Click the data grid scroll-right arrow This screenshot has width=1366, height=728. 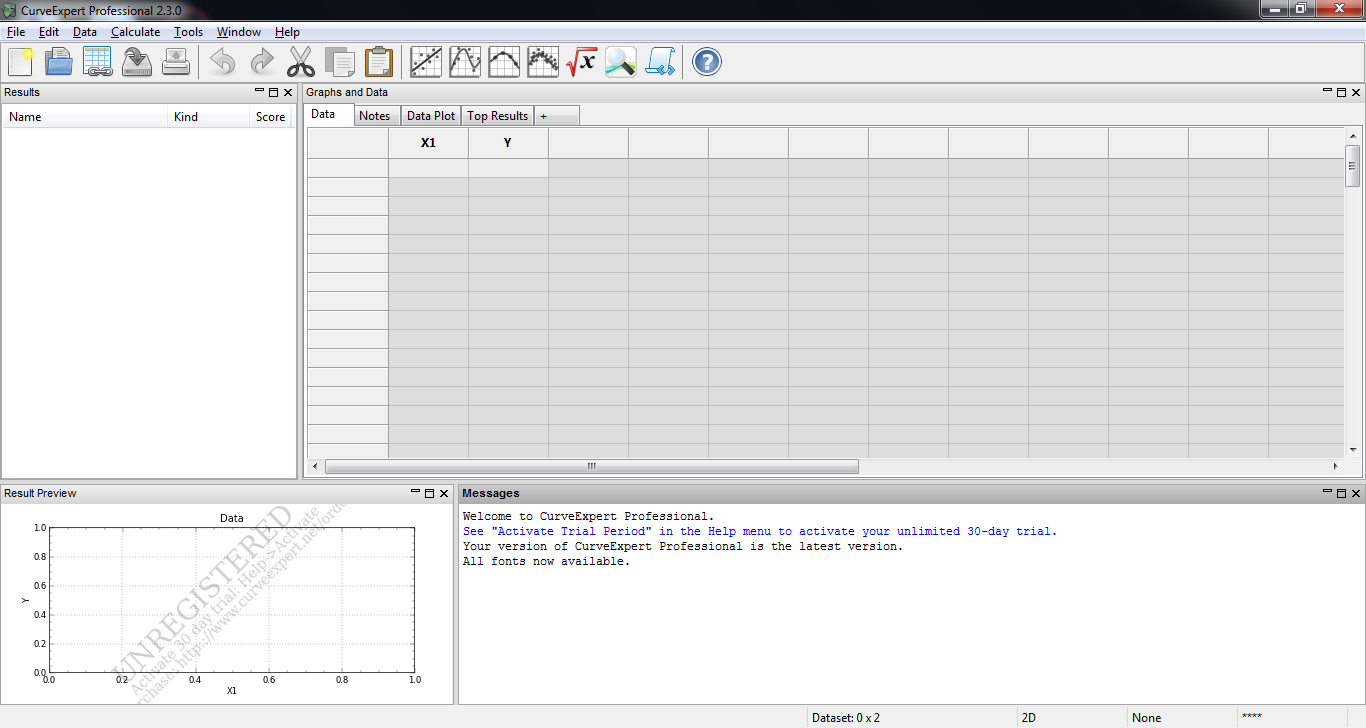click(1336, 466)
